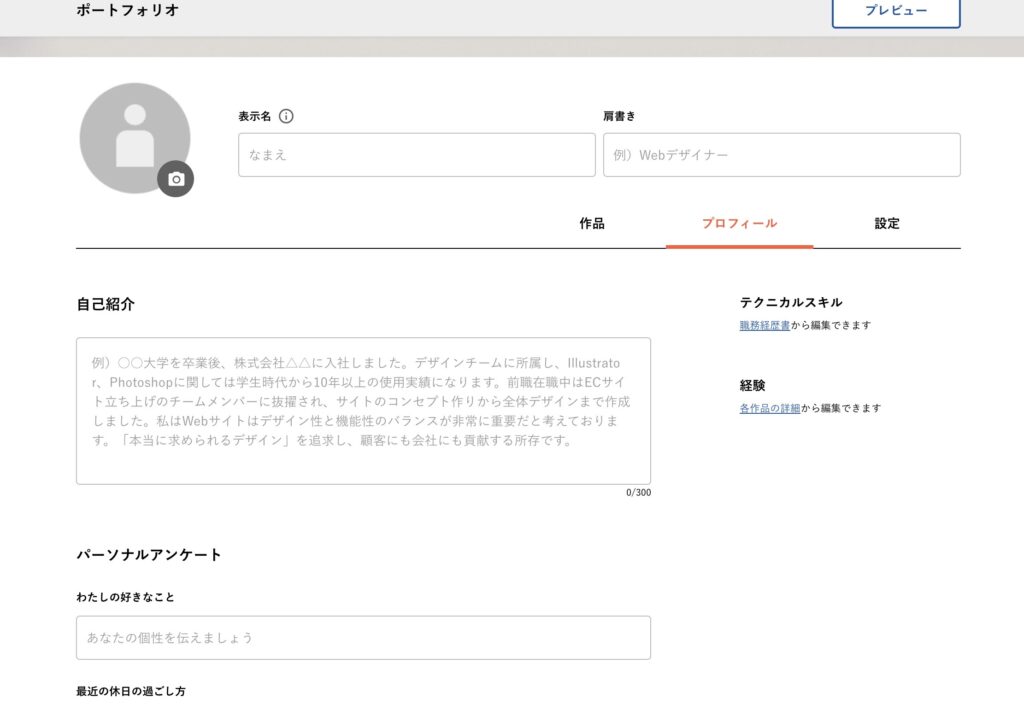Click the 最近の休日の過ごし方 label
Screen dimensions: 1024x705
(129, 688)
